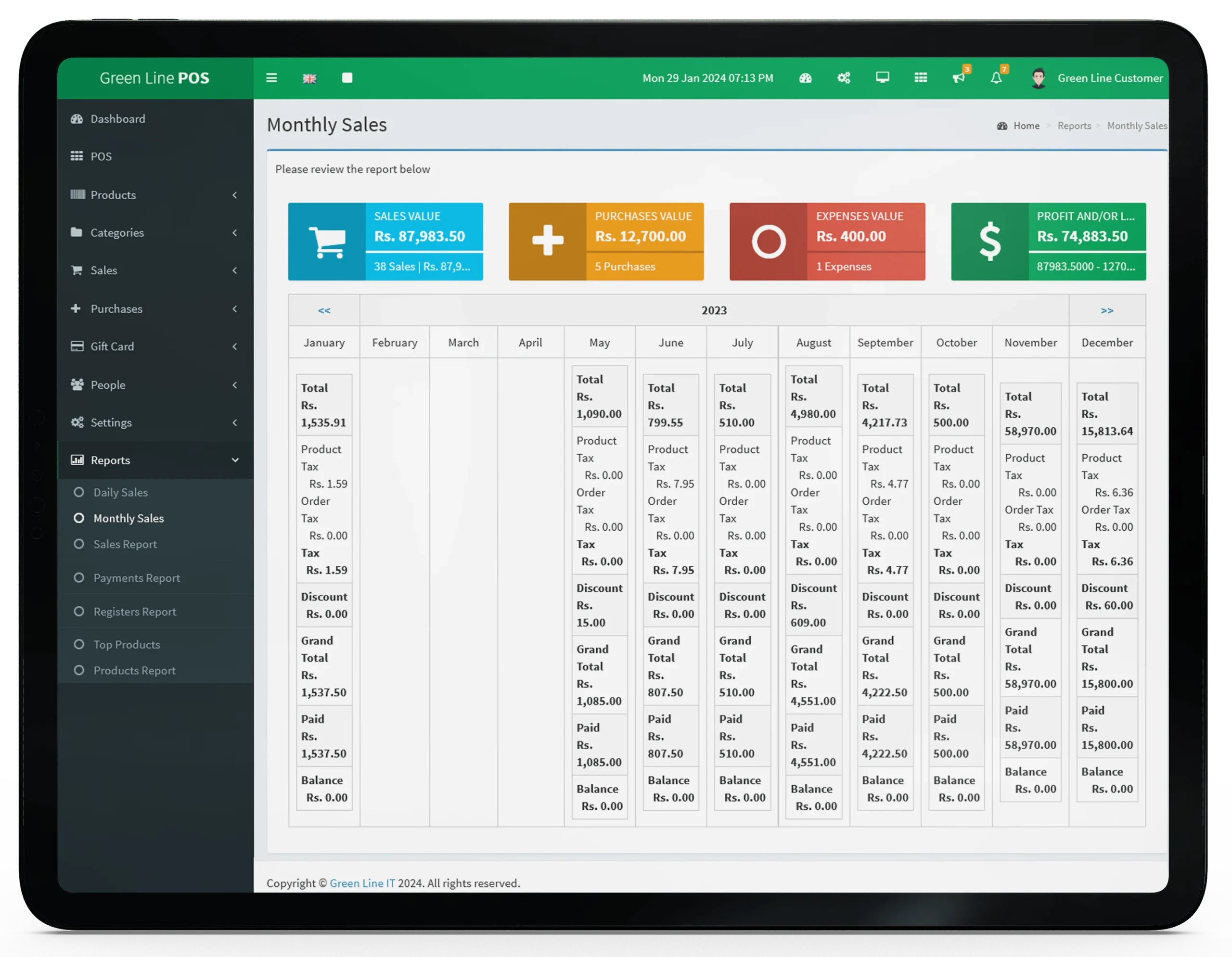Viewport: 1232px width, 957px height.
Task: Click the shopping cart Sales Value icon
Action: click(324, 240)
